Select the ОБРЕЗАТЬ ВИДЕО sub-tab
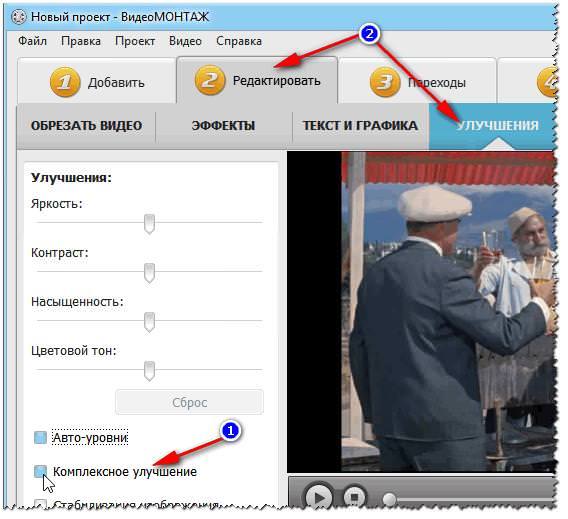 point(87,126)
